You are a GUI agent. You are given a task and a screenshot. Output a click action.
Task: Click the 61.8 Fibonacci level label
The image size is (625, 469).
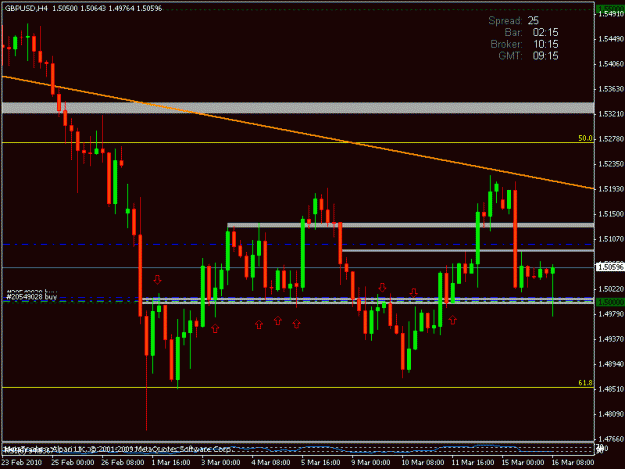(585, 383)
